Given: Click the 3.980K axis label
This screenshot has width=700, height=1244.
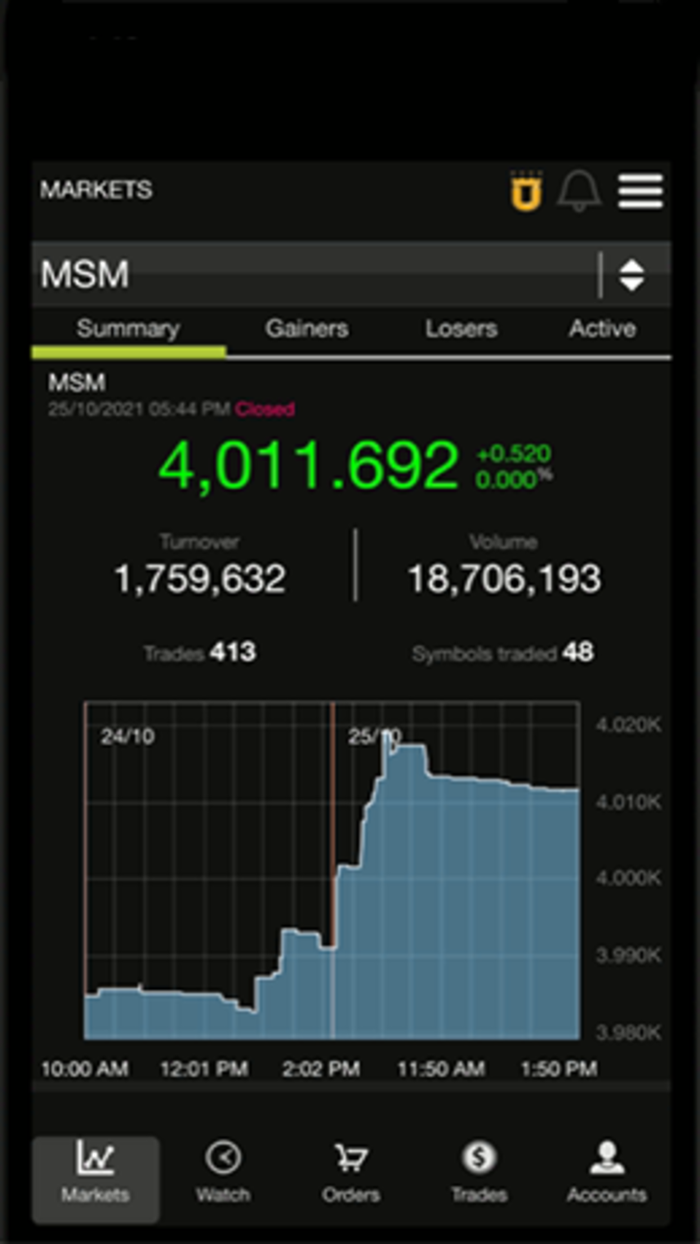Looking at the screenshot, I should tap(628, 1032).
